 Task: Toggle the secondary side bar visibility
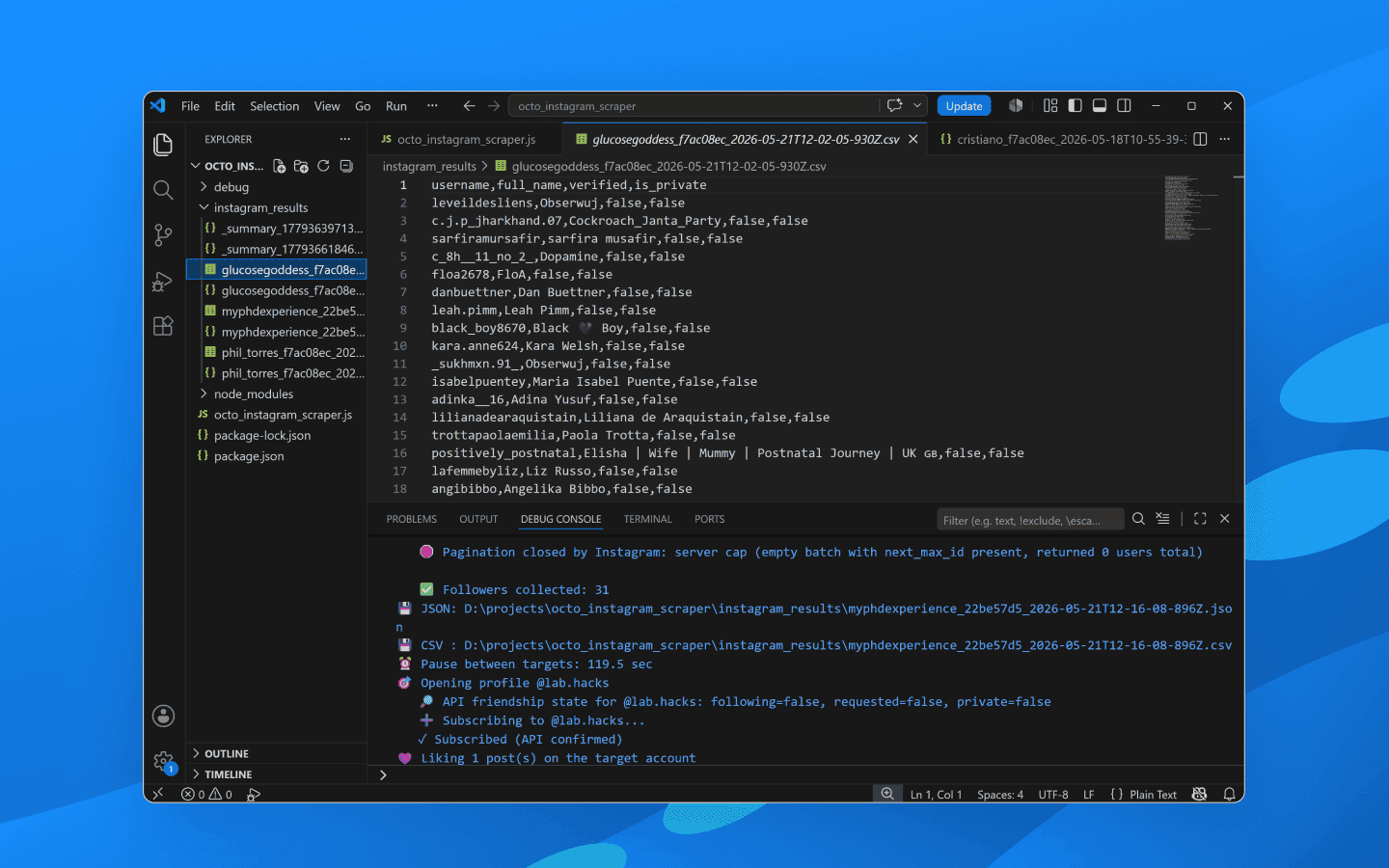click(x=1124, y=106)
